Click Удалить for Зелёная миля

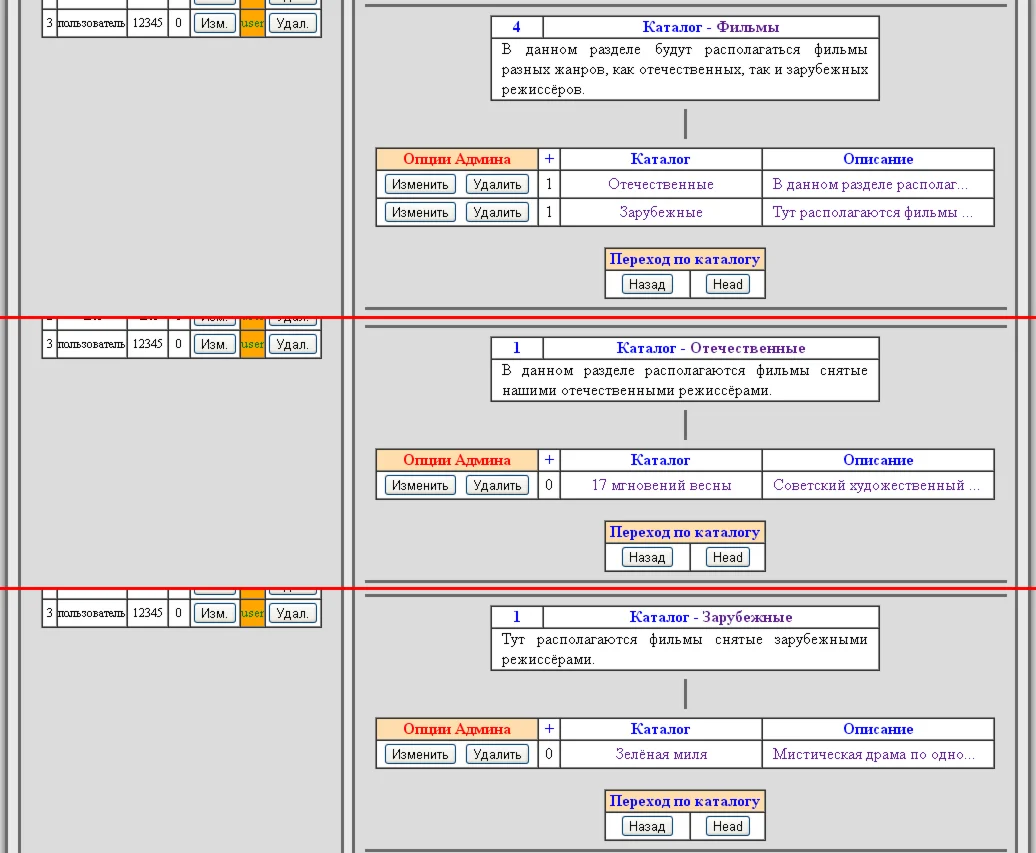[x=498, y=754]
